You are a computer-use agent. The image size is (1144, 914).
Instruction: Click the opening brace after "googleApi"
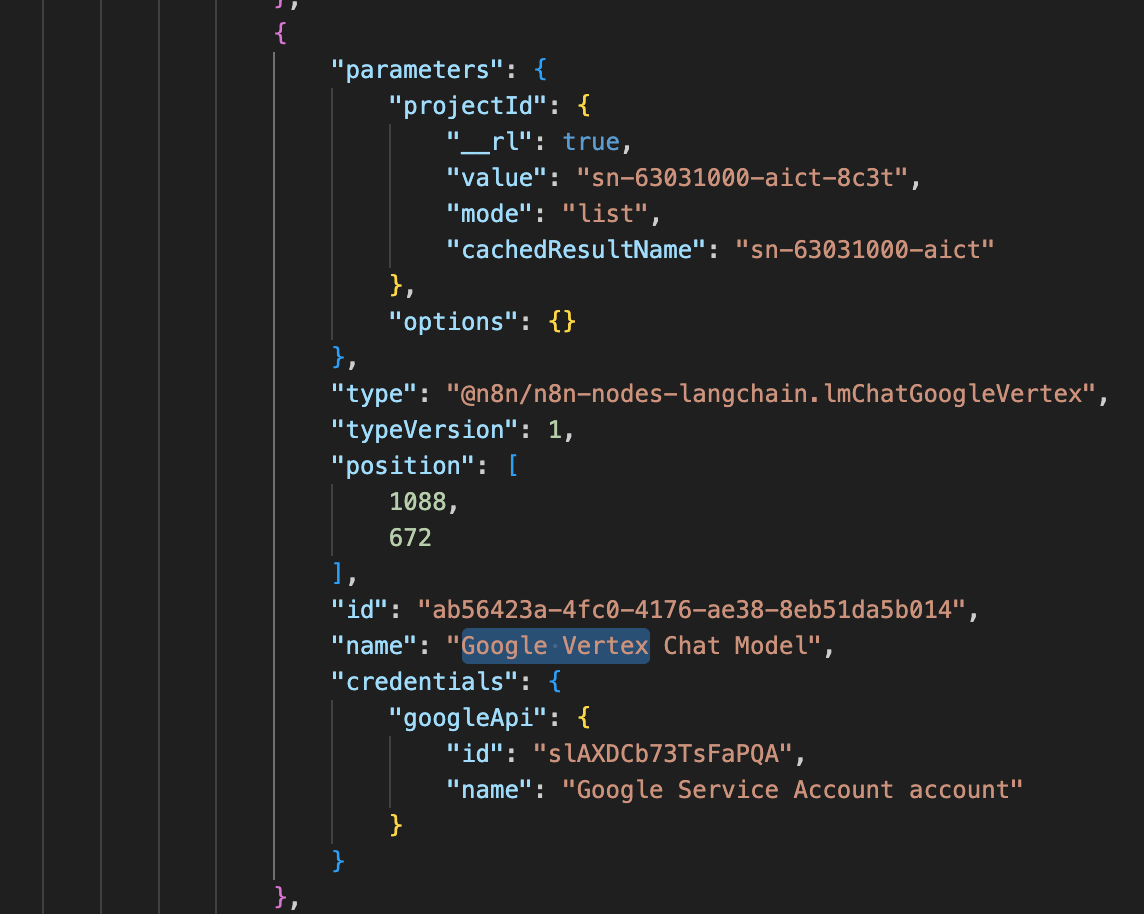coord(584,718)
